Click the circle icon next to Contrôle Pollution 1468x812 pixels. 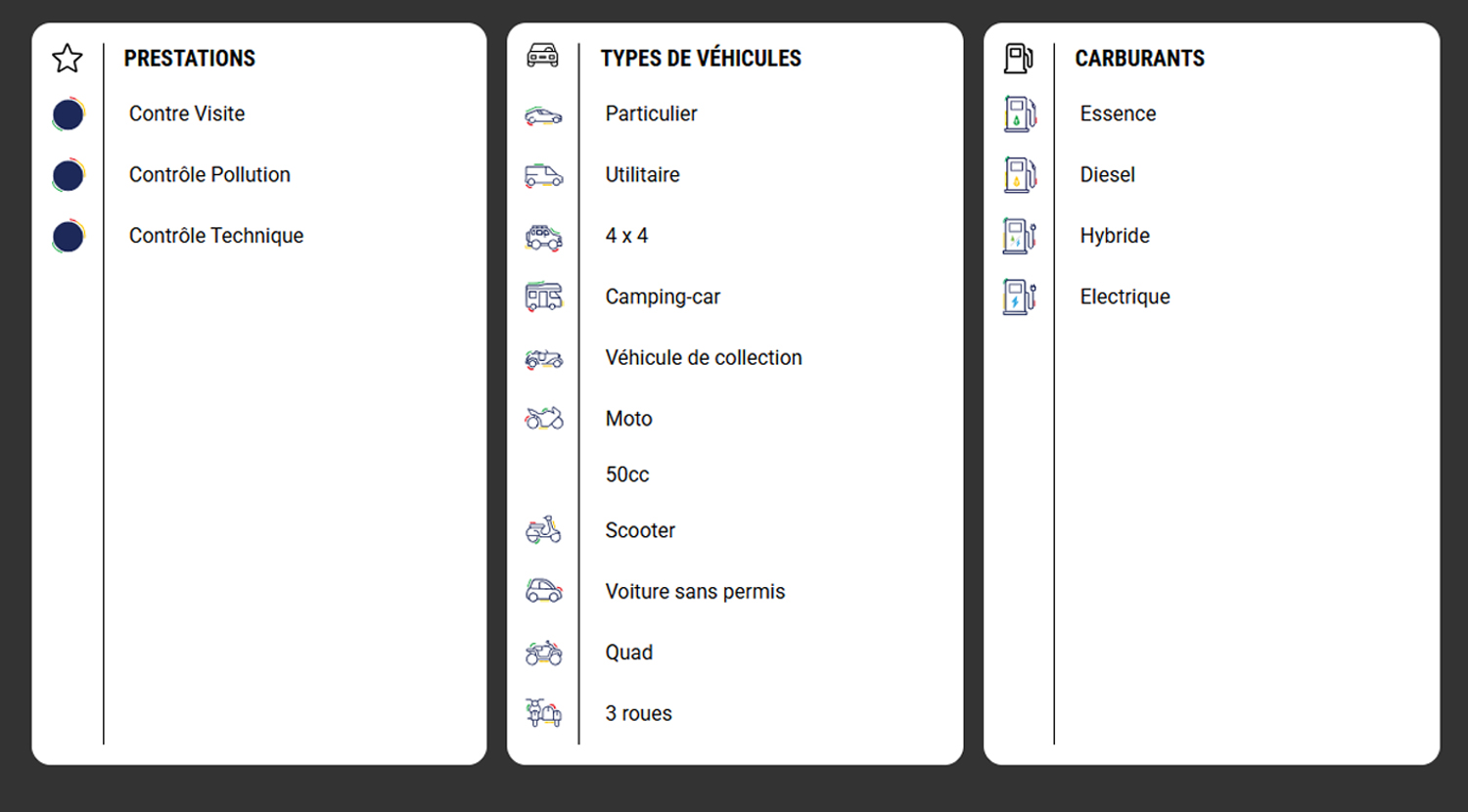coord(69,175)
